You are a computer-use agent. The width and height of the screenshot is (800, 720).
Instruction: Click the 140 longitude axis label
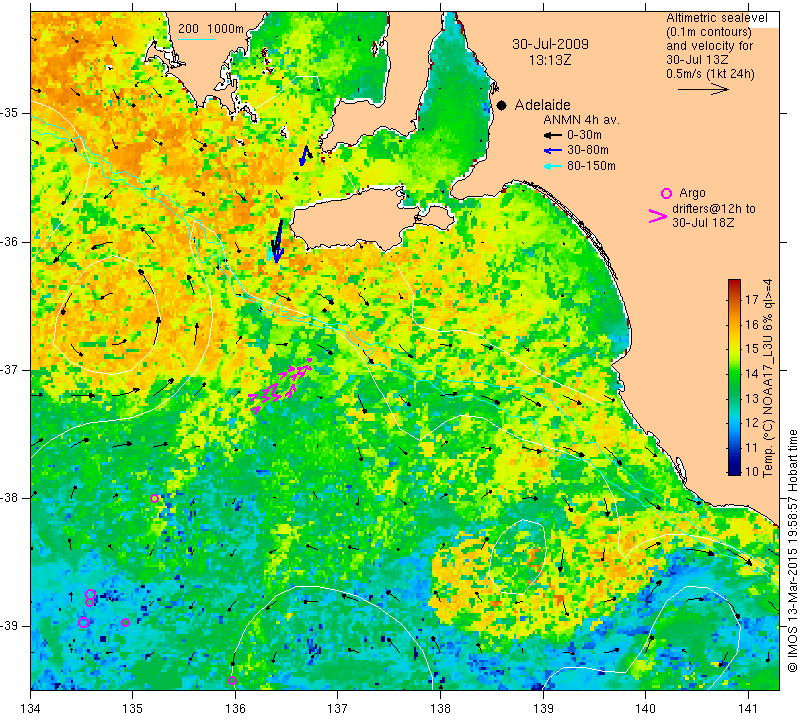(645, 708)
